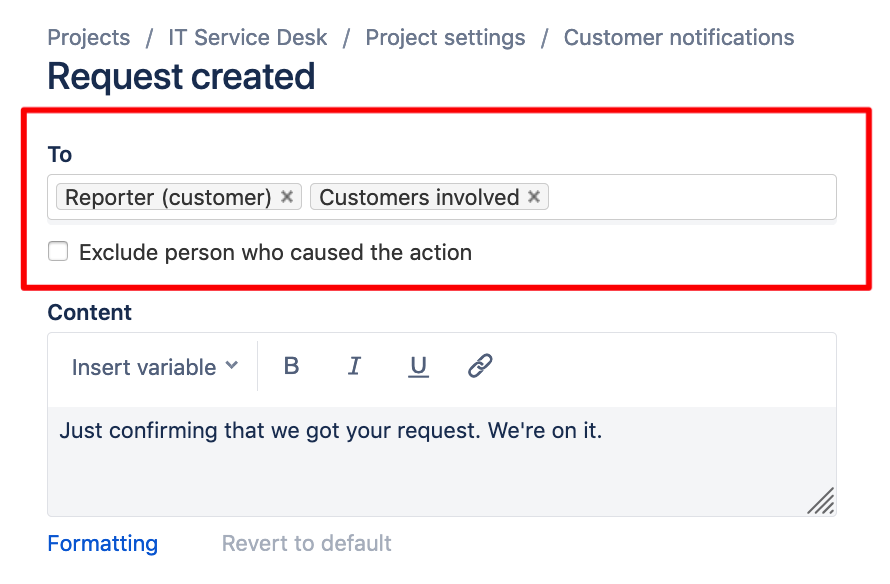Check Exclude person who caused the action
890x584 pixels.
[x=58, y=251]
